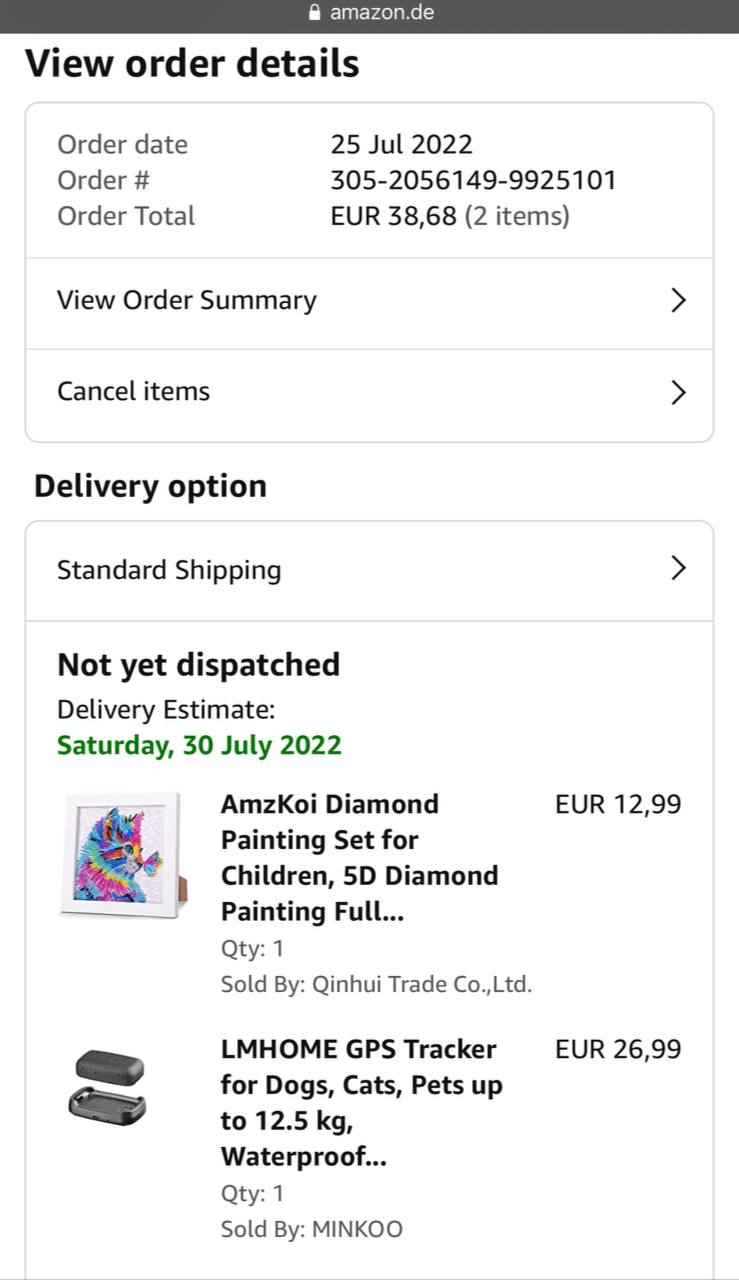Tap the Standard Shipping label
Screen dimensions: 739x1280
coord(169,570)
